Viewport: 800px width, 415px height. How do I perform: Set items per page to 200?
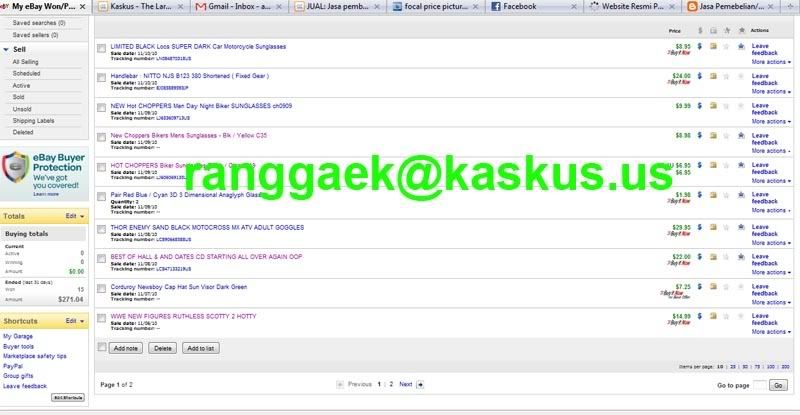click(785, 367)
